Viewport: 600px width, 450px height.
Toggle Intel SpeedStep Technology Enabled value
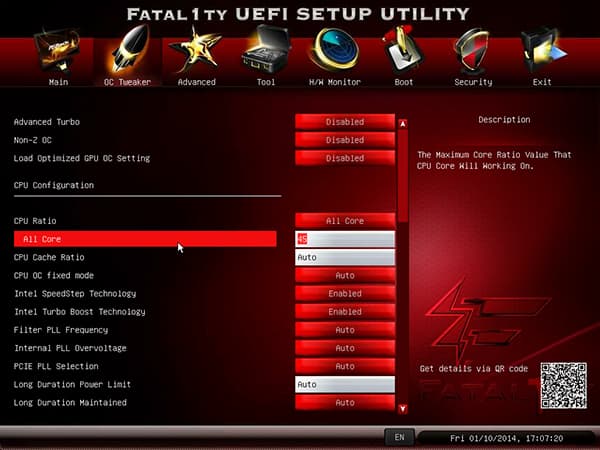[x=345, y=293]
